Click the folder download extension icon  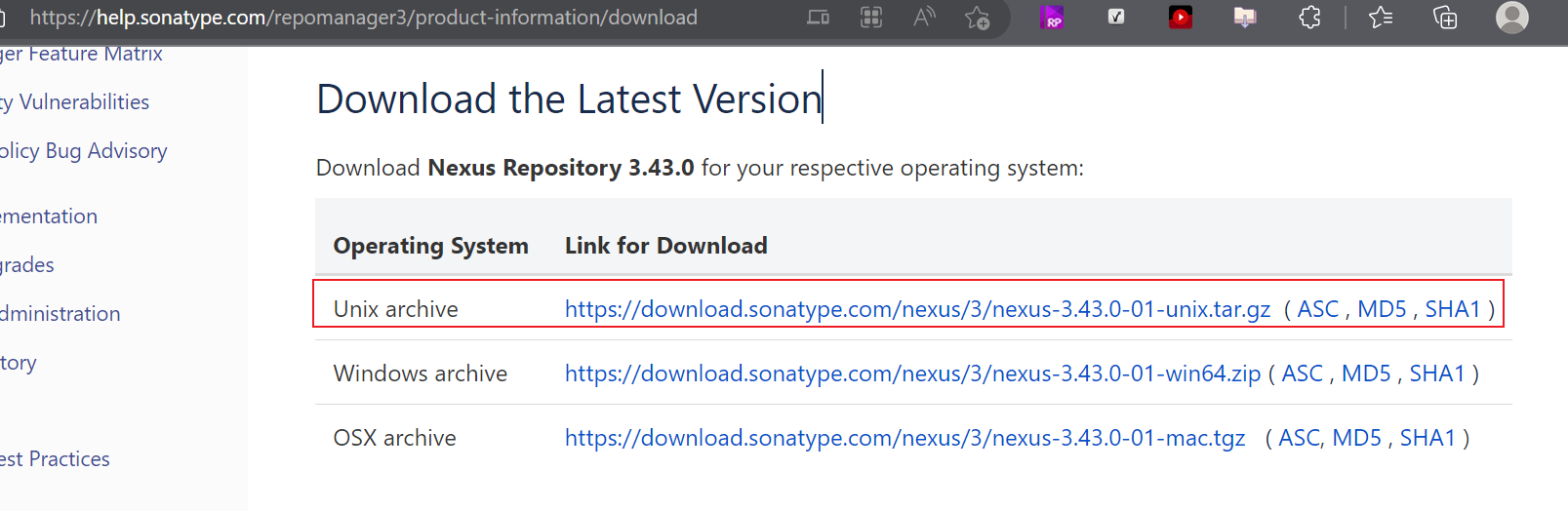[1245, 17]
